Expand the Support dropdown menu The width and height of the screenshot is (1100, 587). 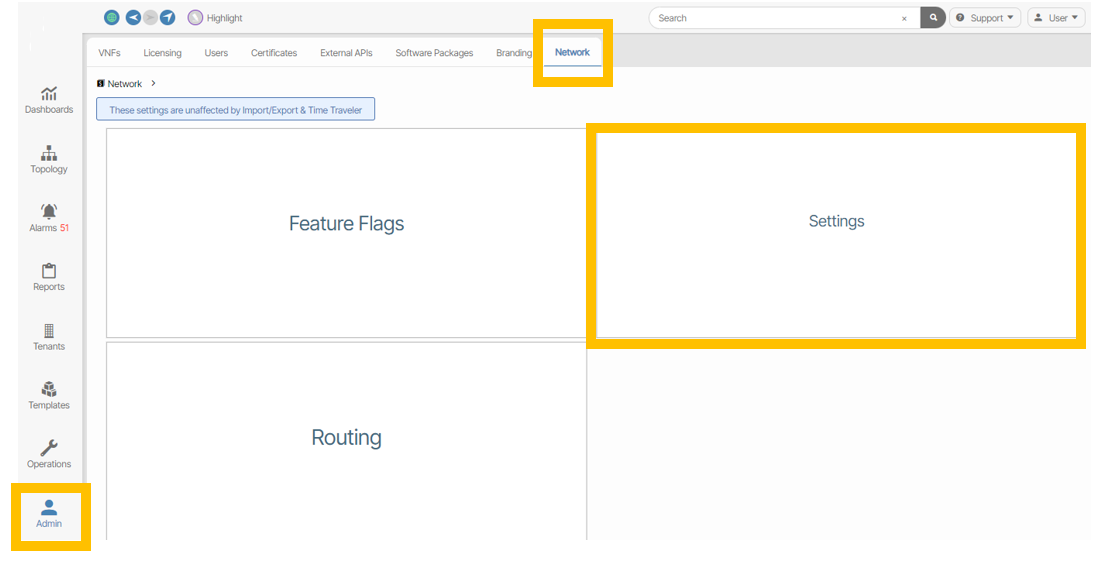pos(985,18)
